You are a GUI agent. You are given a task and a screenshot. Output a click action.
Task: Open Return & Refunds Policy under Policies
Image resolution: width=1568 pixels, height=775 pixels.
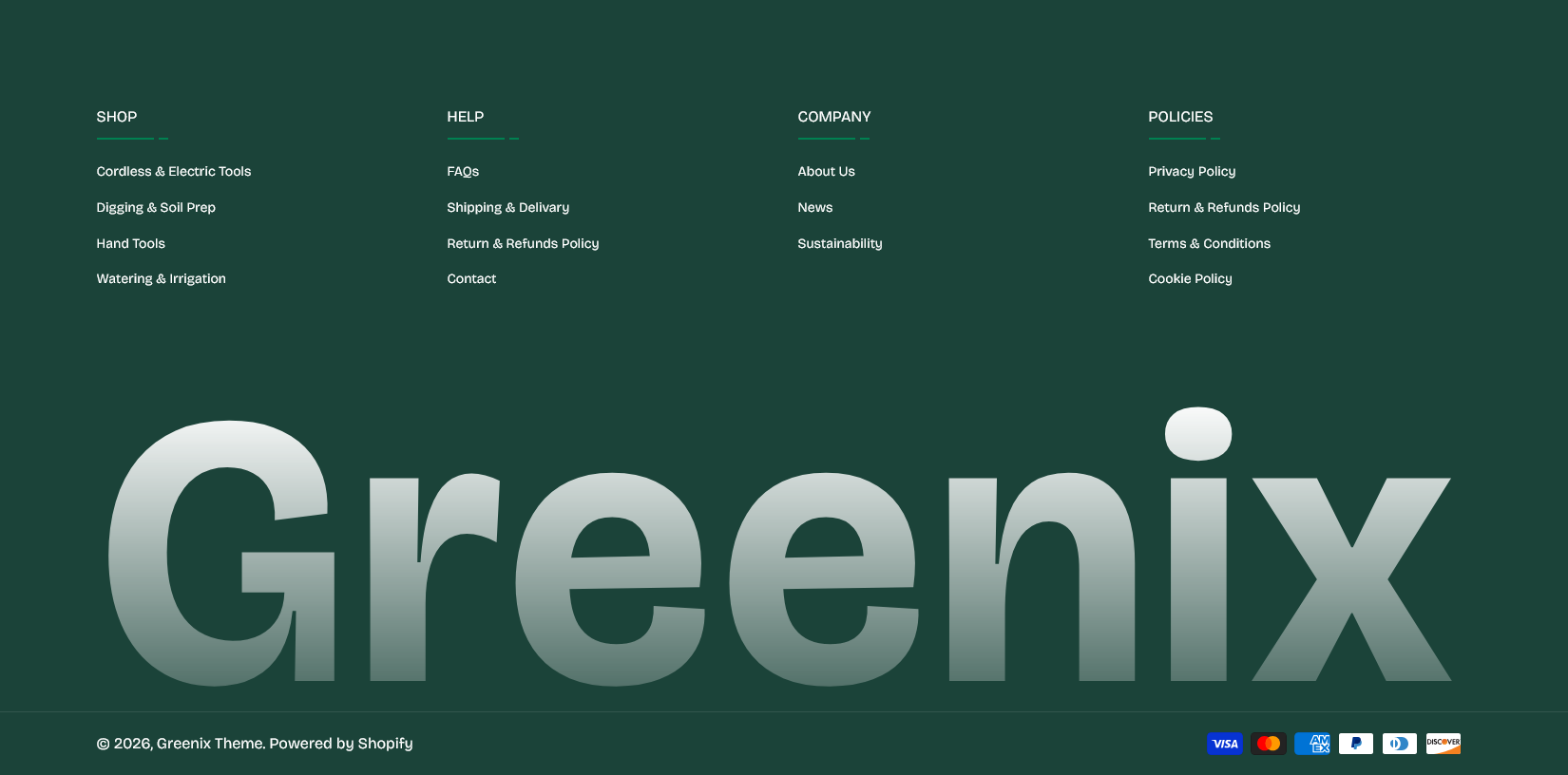[1224, 208]
